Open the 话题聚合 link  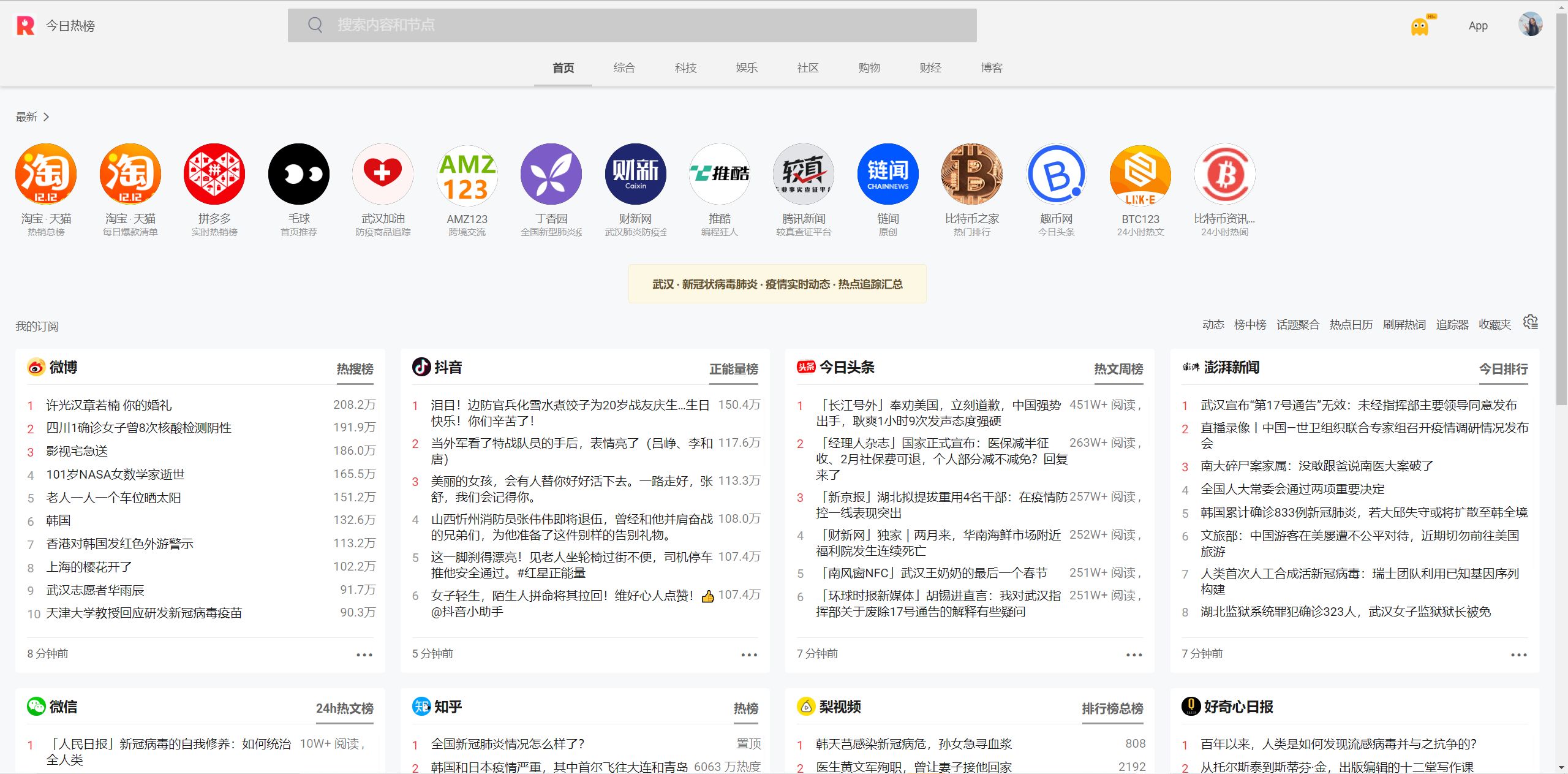(x=1298, y=325)
